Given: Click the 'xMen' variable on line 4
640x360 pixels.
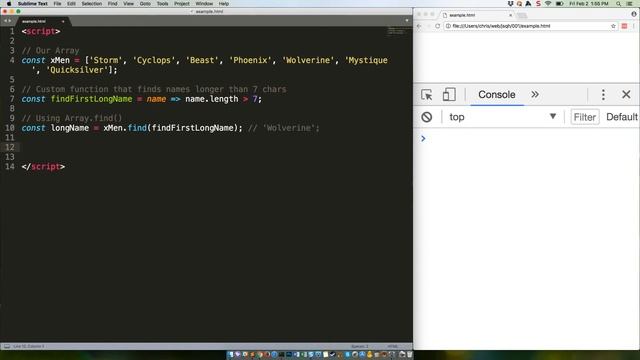Looking at the screenshot, I should [60, 60].
